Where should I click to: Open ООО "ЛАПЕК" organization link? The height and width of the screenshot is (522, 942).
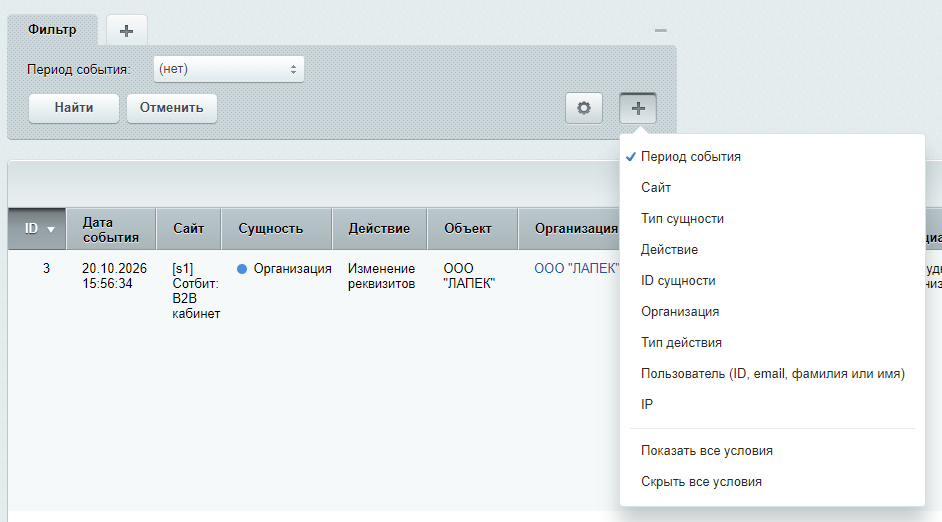[x=576, y=269]
